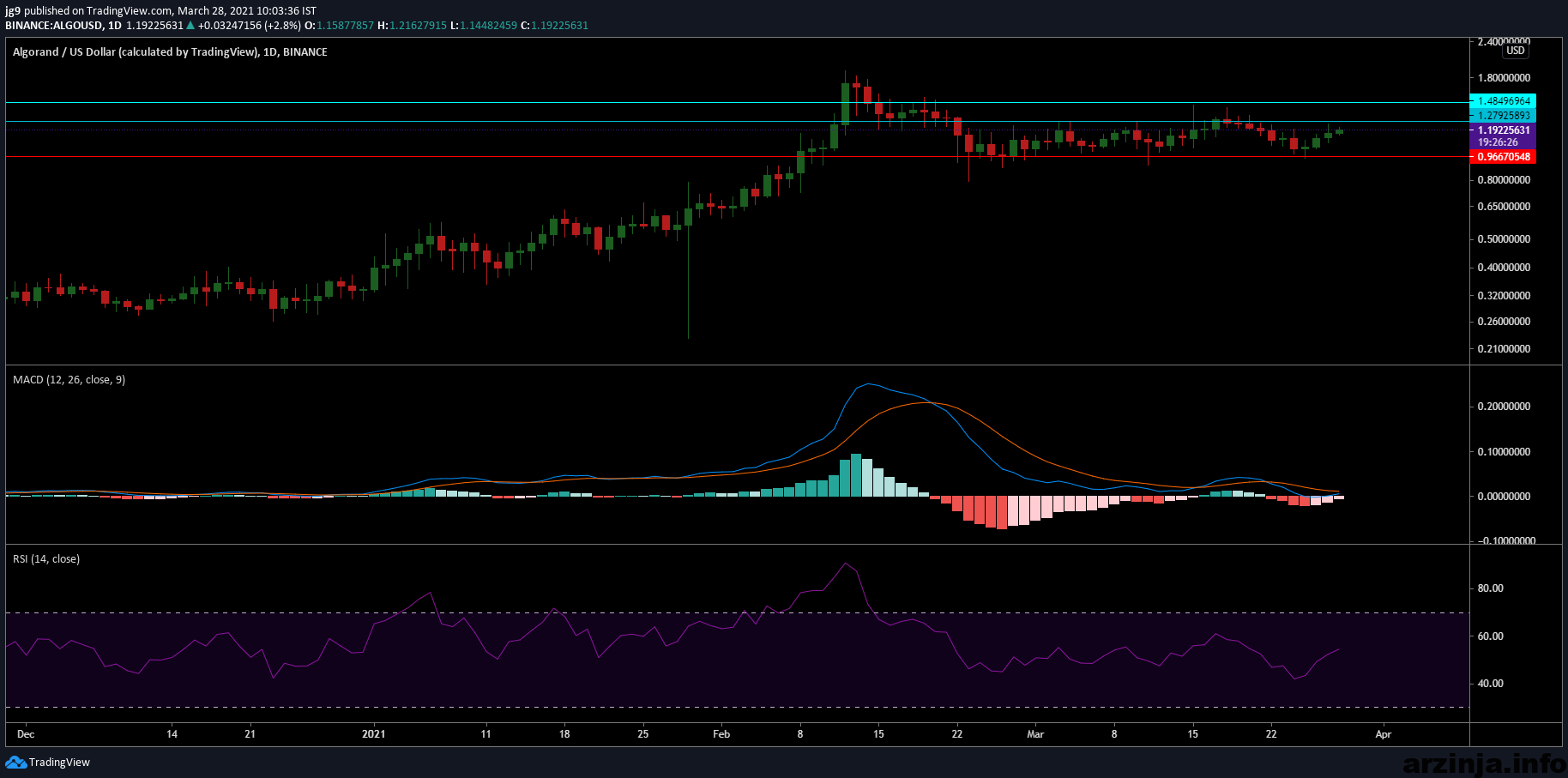Click the 0.20000000 MACD scale label

click(1504, 407)
